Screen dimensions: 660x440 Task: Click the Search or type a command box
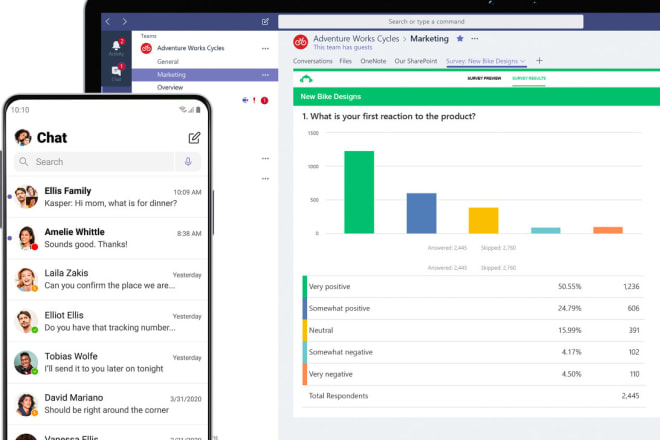pos(431,21)
